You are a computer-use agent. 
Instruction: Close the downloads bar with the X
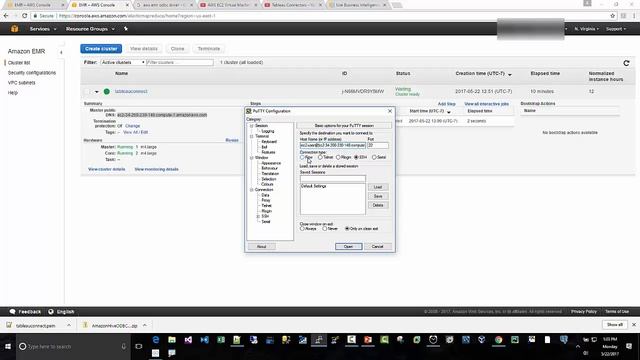pos(634,324)
